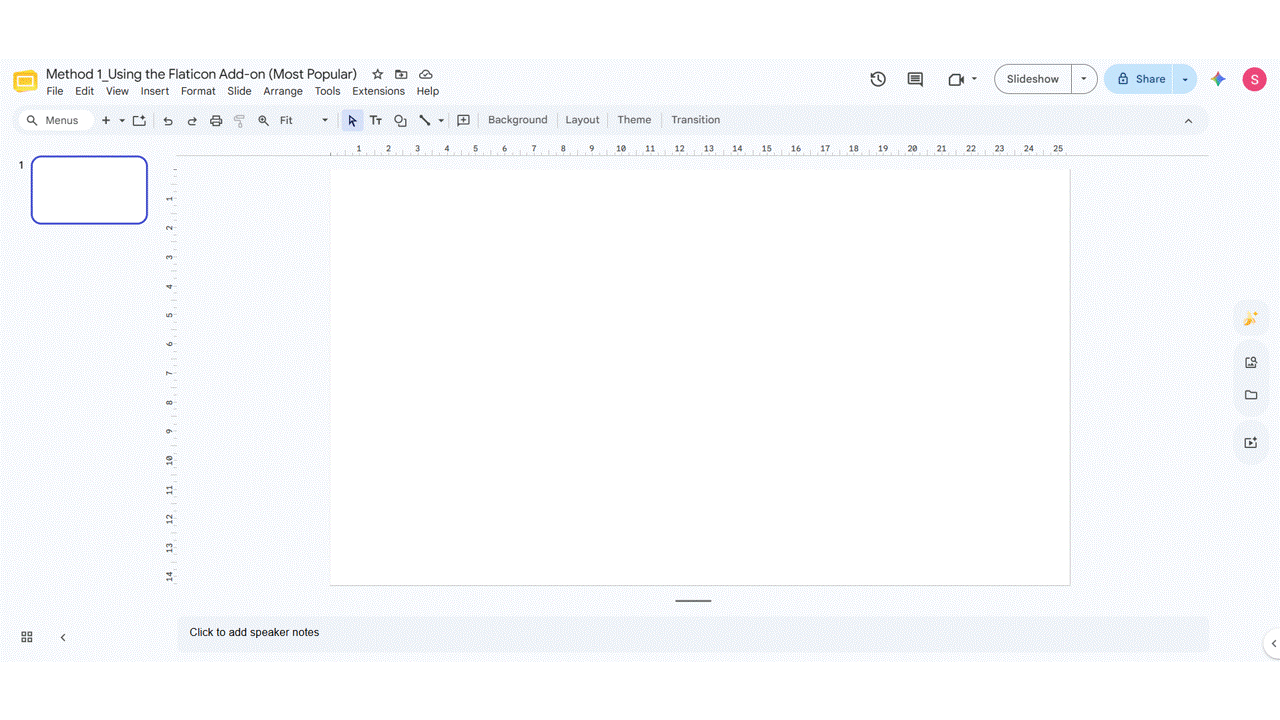
Task: Open the Google Slides home logo
Action: coord(25,81)
